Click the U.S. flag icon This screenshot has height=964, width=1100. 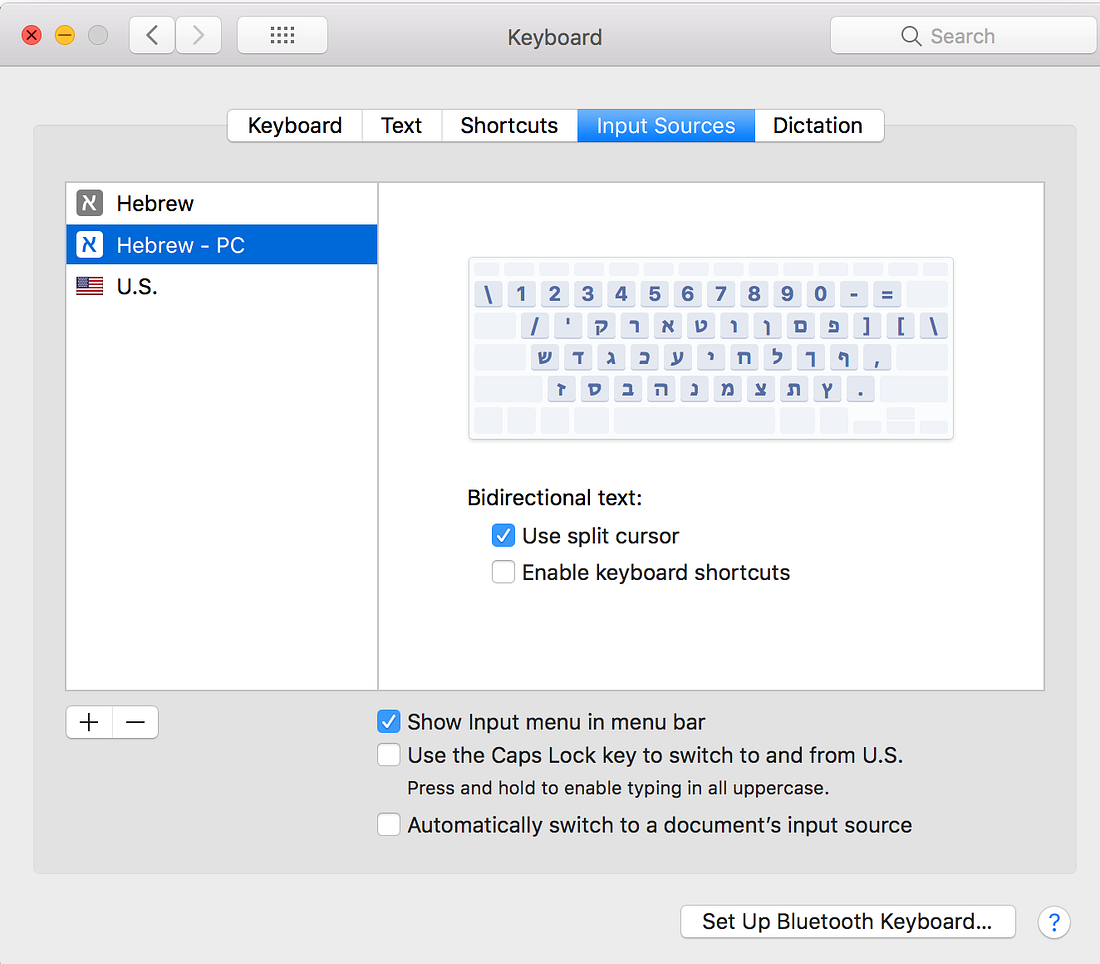click(88, 285)
